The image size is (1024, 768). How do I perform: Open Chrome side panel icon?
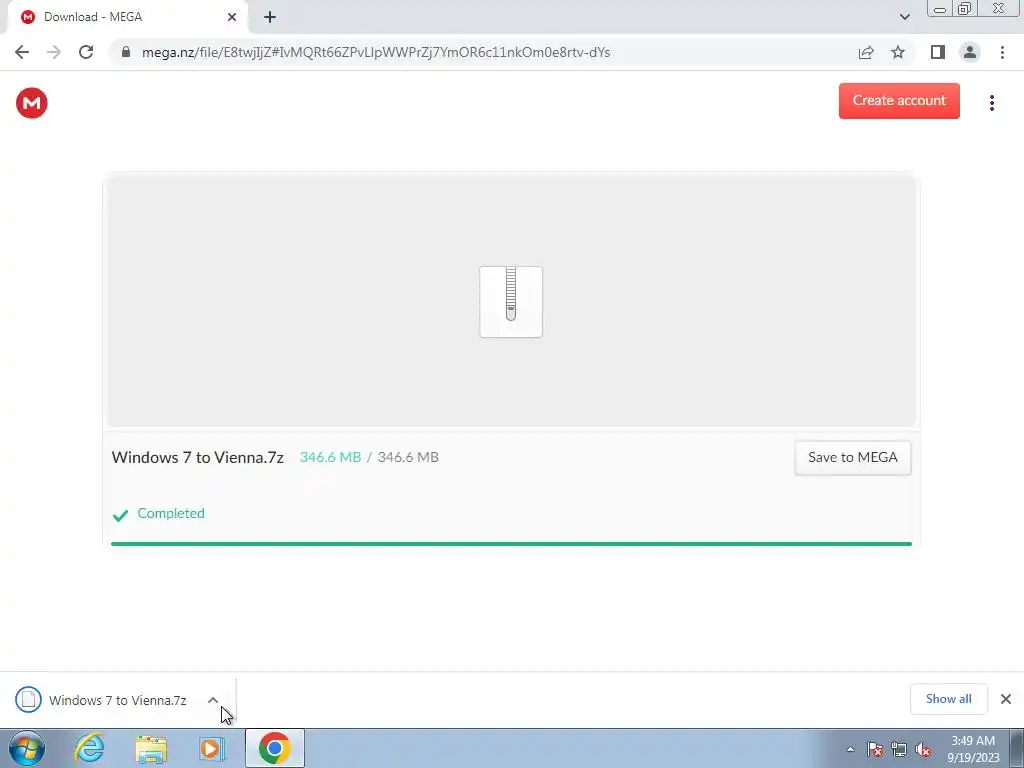(938, 52)
